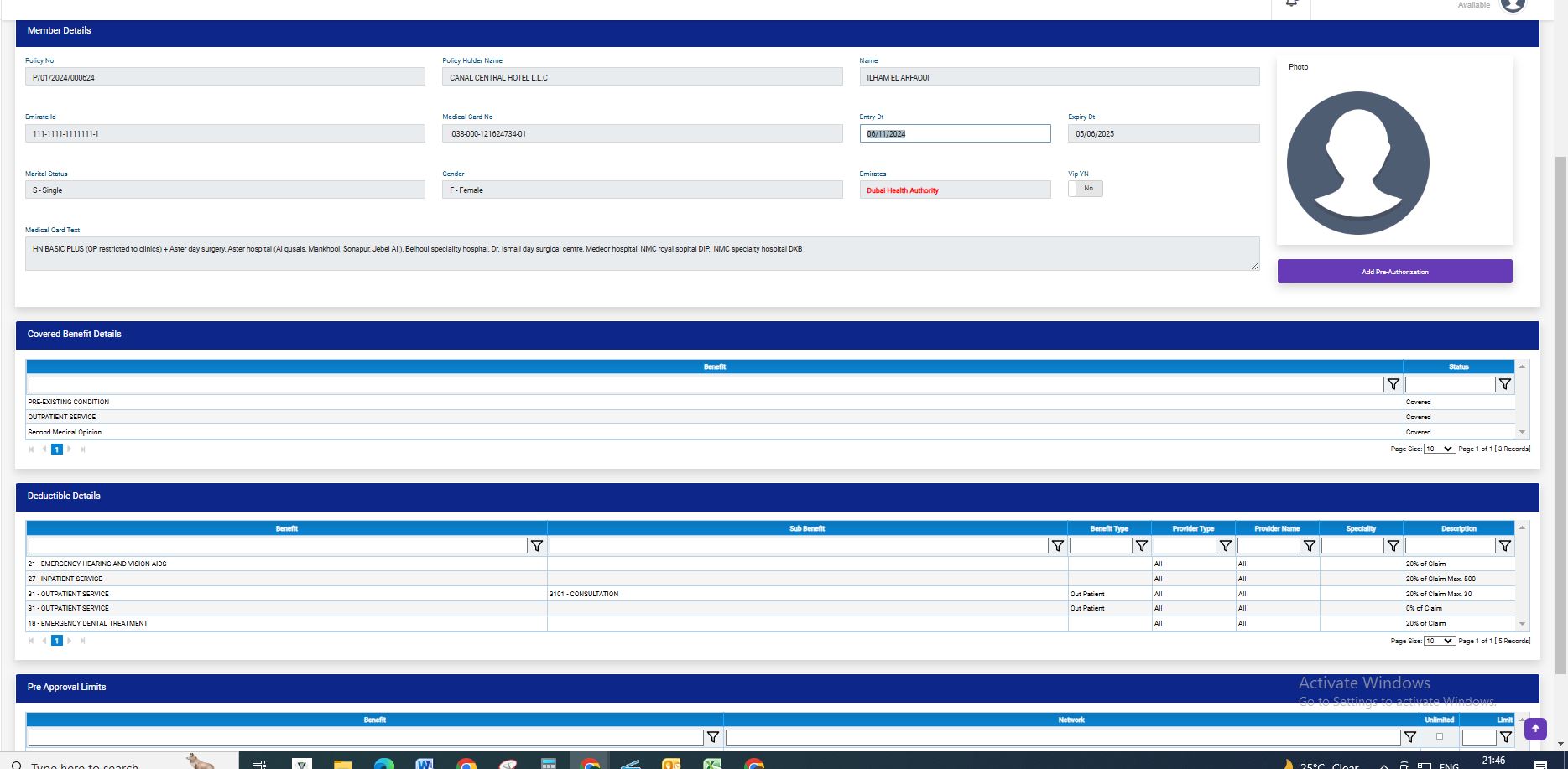Open Page Size dropdown in Deductible Details
The image size is (1568, 769).
click(x=1439, y=641)
